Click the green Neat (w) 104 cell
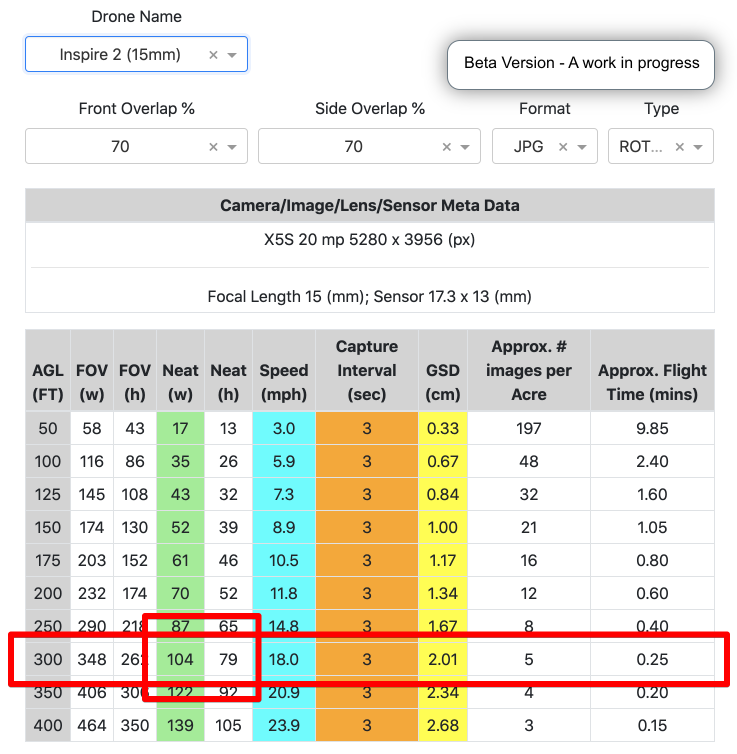The image size is (737, 754). point(181,660)
